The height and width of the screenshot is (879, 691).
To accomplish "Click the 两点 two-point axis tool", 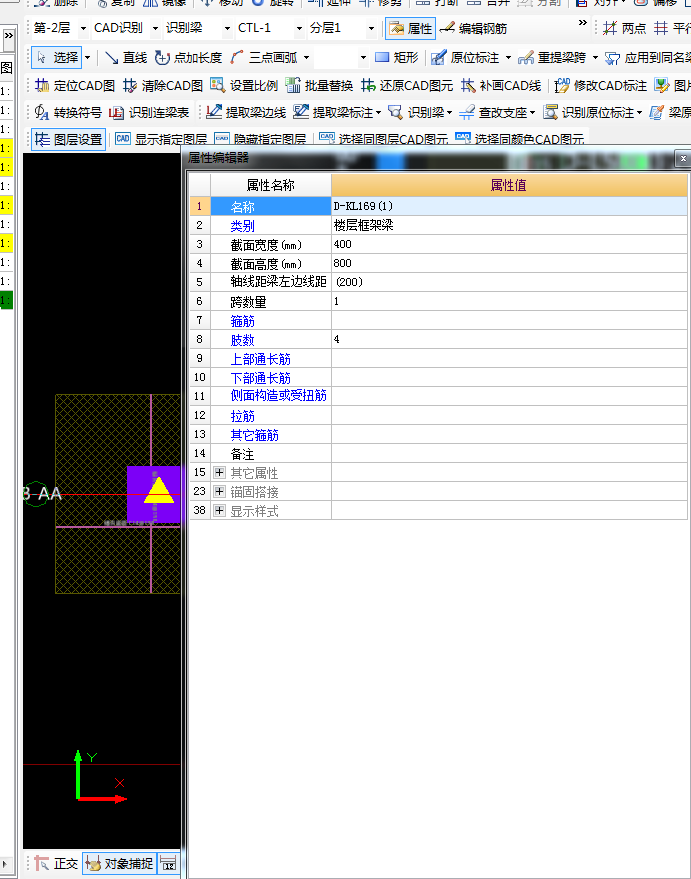I will point(624,28).
